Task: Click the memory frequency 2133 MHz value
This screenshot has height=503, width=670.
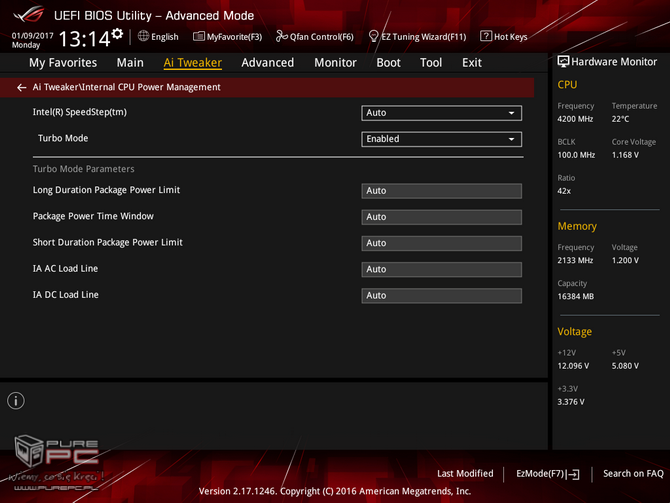Action: (x=575, y=260)
